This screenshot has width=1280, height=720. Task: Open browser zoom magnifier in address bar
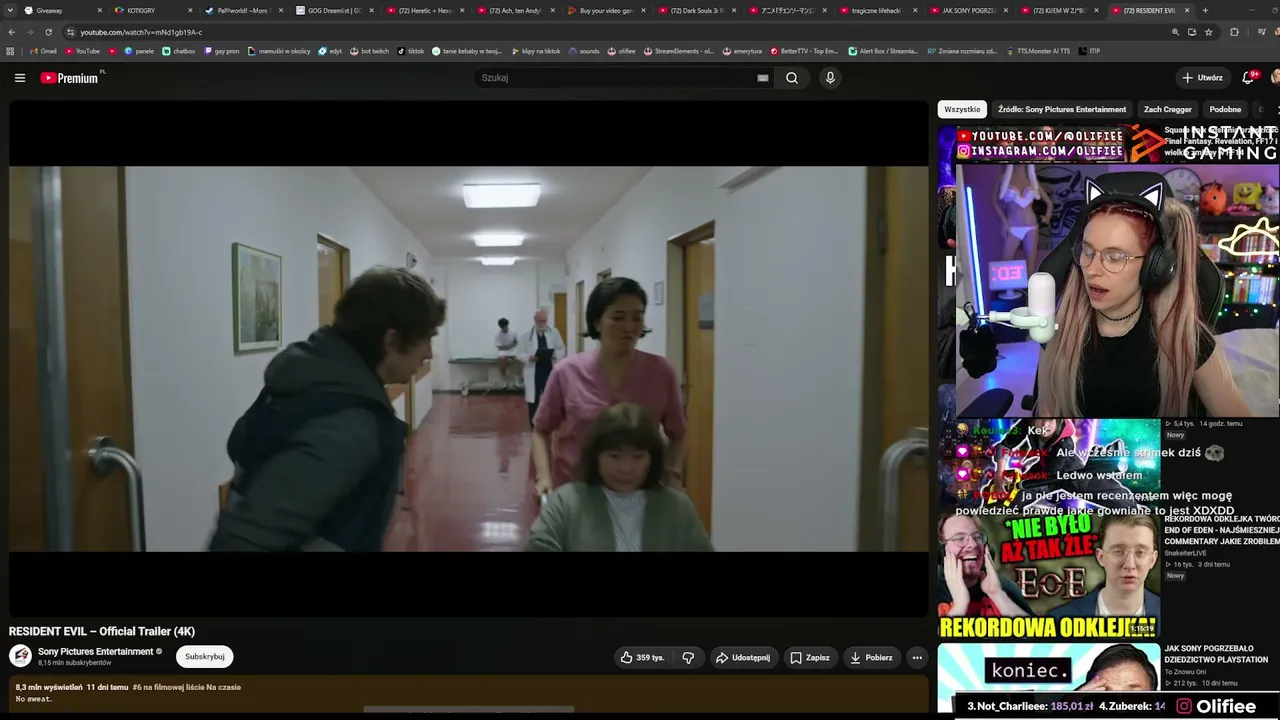1175,32
